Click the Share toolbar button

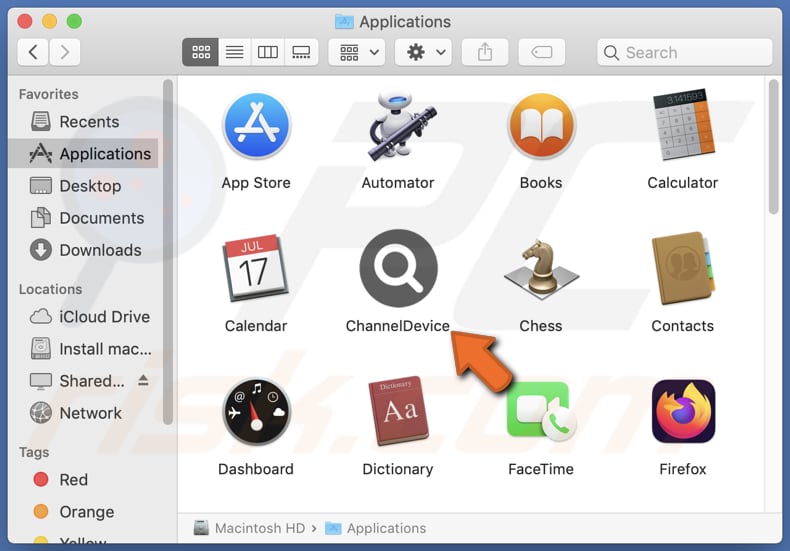click(x=485, y=52)
